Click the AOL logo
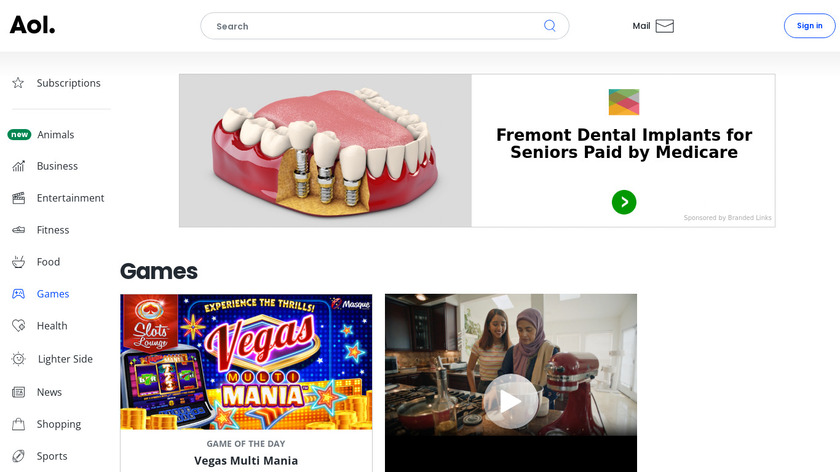Screen dimensions: 840x472 (x=32, y=25)
